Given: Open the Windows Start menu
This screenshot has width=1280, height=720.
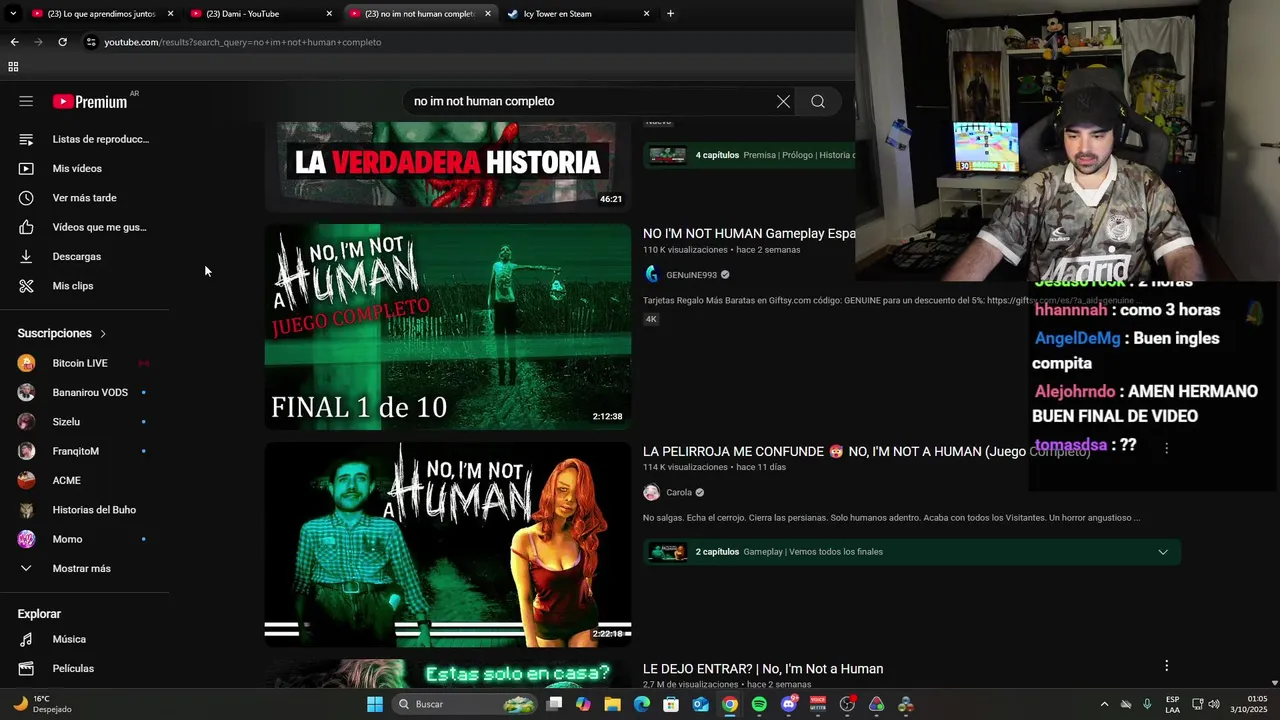Looking at the screenshot, I should click(375, 704).
